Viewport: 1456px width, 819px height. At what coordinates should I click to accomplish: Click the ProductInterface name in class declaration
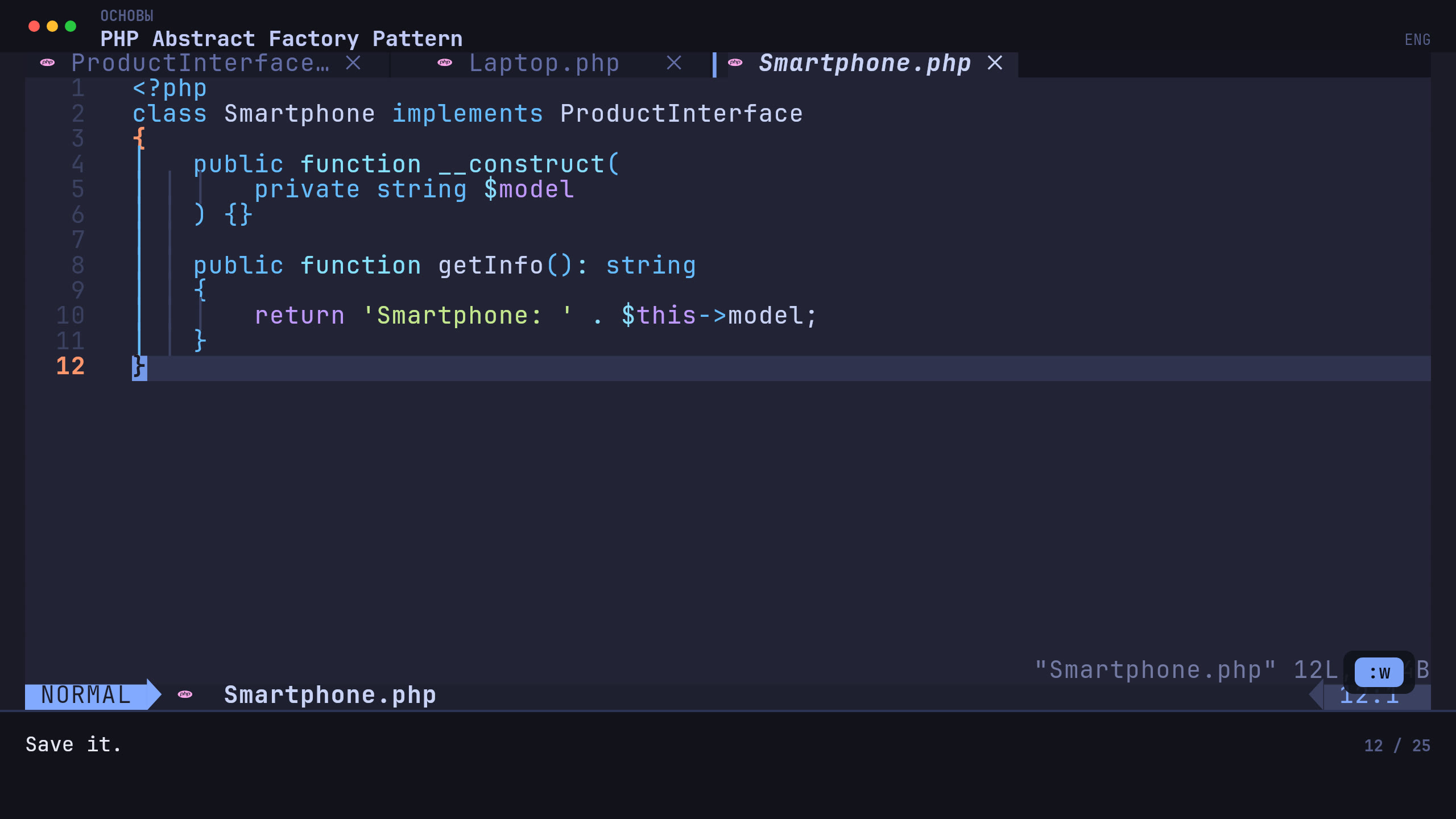pyautogui.click(x=681, y=114)
